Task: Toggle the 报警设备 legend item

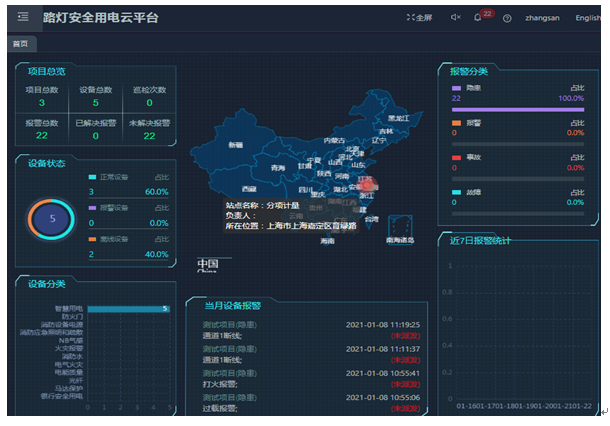Action: point(109,207)
